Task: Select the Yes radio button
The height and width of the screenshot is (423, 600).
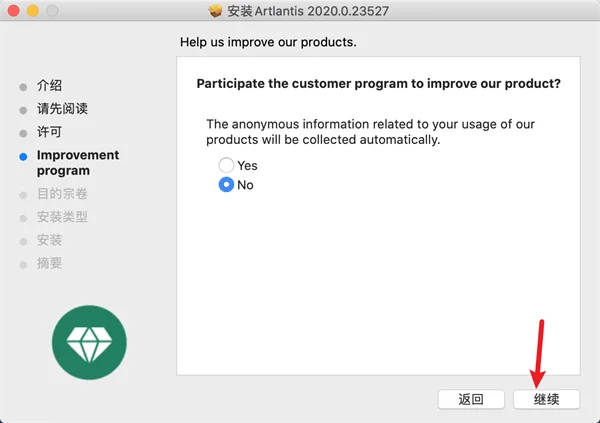Action: [226, 165]
